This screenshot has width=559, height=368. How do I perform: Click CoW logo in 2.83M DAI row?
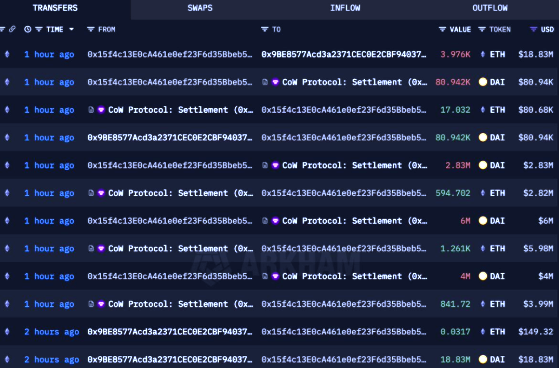[275, 165]
